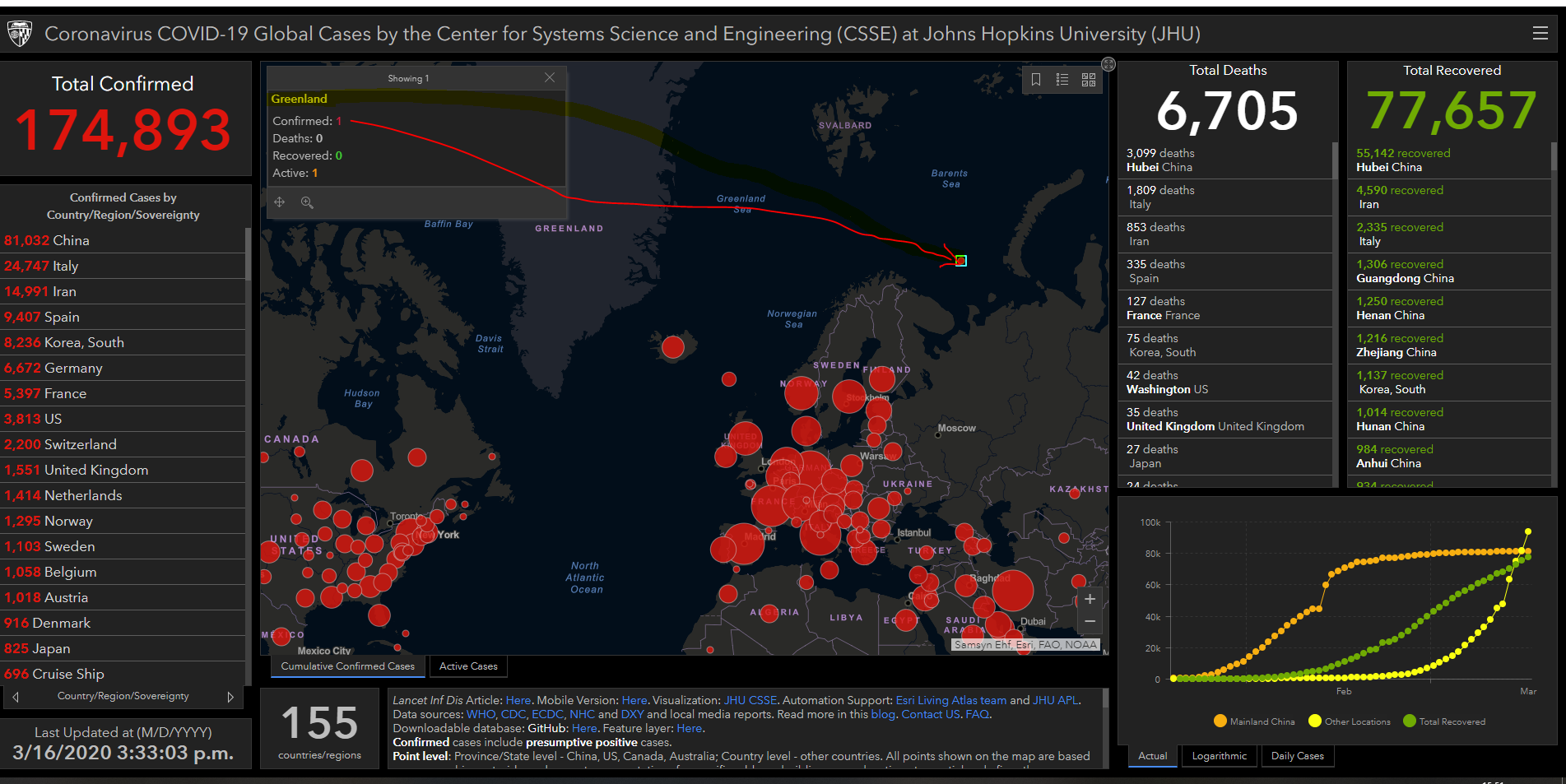Open the basemap gallery grid icon
The height and width of the screenshot is (784, 1566).
pos(1089,80)
